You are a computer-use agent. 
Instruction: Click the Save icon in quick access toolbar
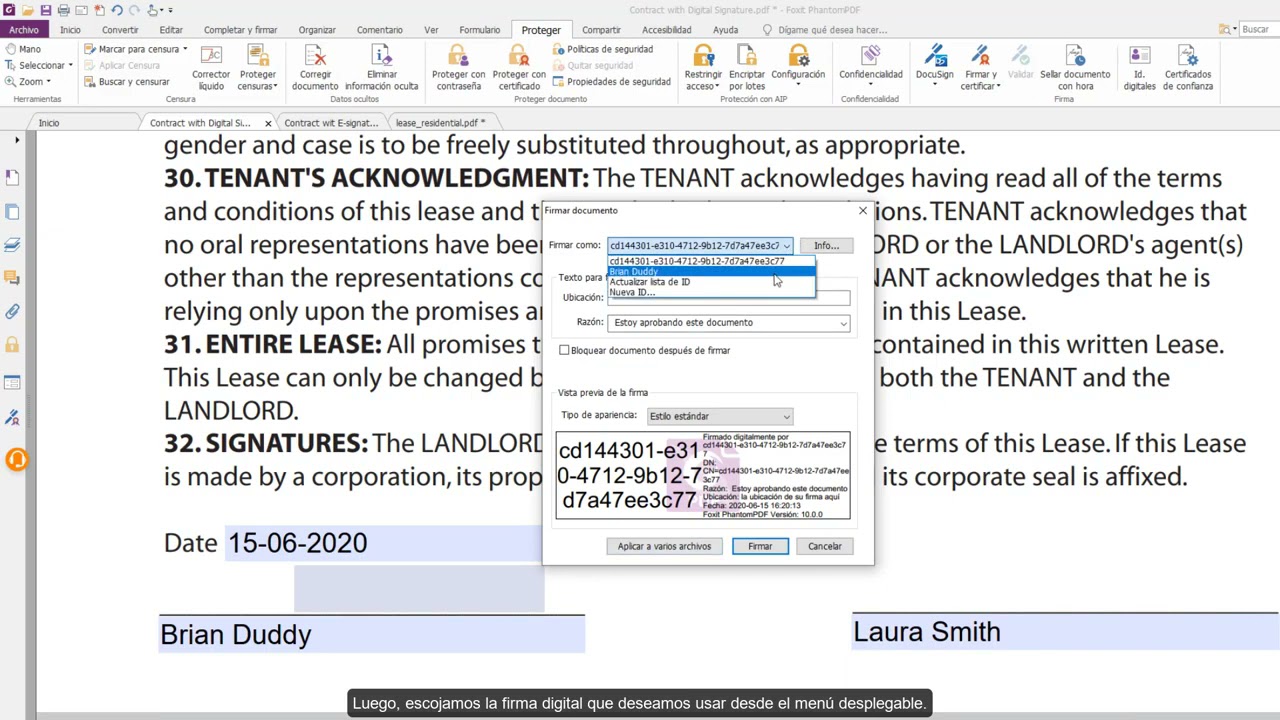click(x=46, y=10)
